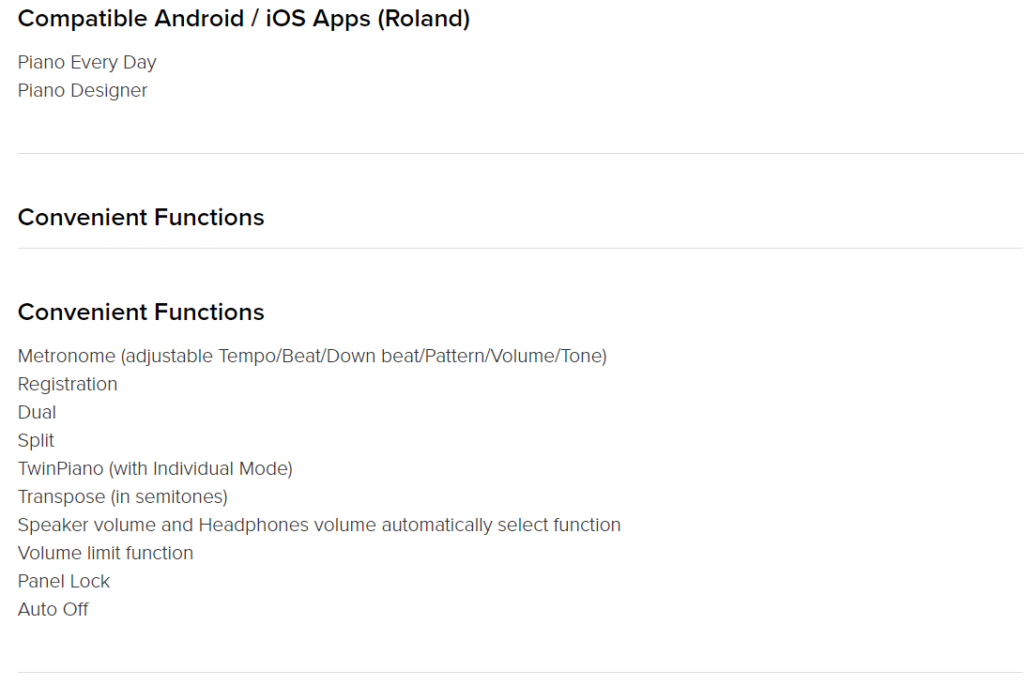Select the Piano Every Day text
The height and width of the screenshot is (686, 1024).
pyautogui.click(x=87, y=63)
